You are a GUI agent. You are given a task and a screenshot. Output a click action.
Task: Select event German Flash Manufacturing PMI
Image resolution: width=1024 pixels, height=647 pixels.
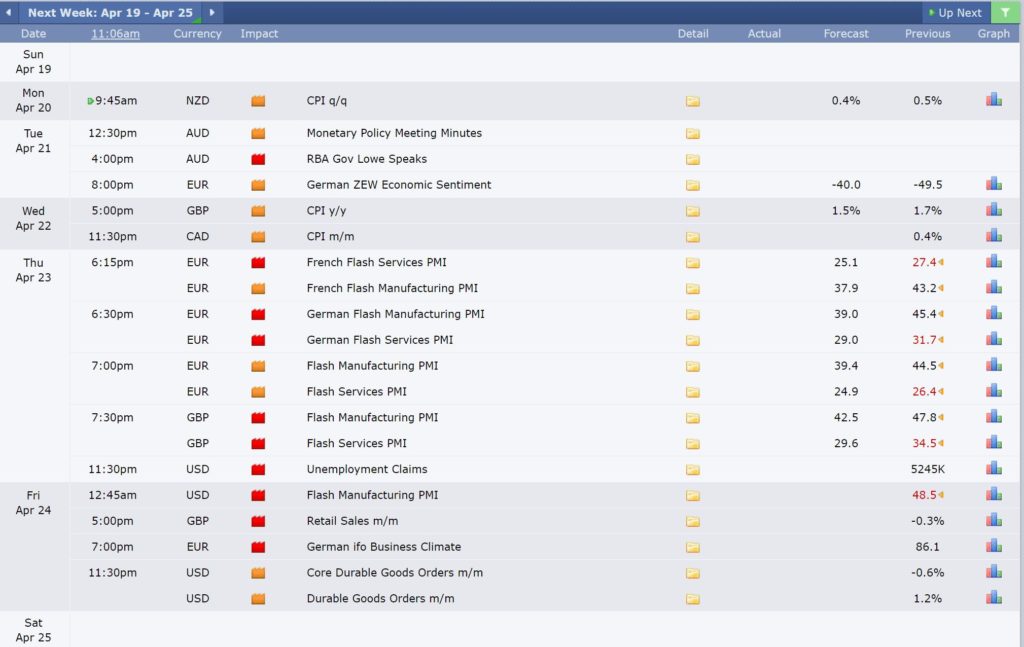[395, 314]
